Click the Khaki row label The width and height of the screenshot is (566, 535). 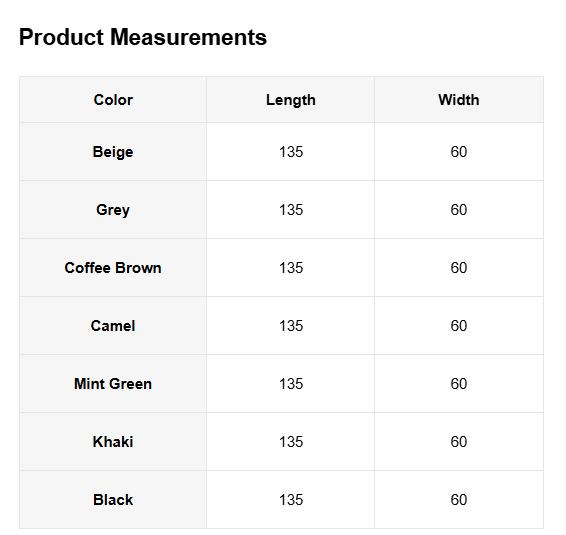coord(113,442)
